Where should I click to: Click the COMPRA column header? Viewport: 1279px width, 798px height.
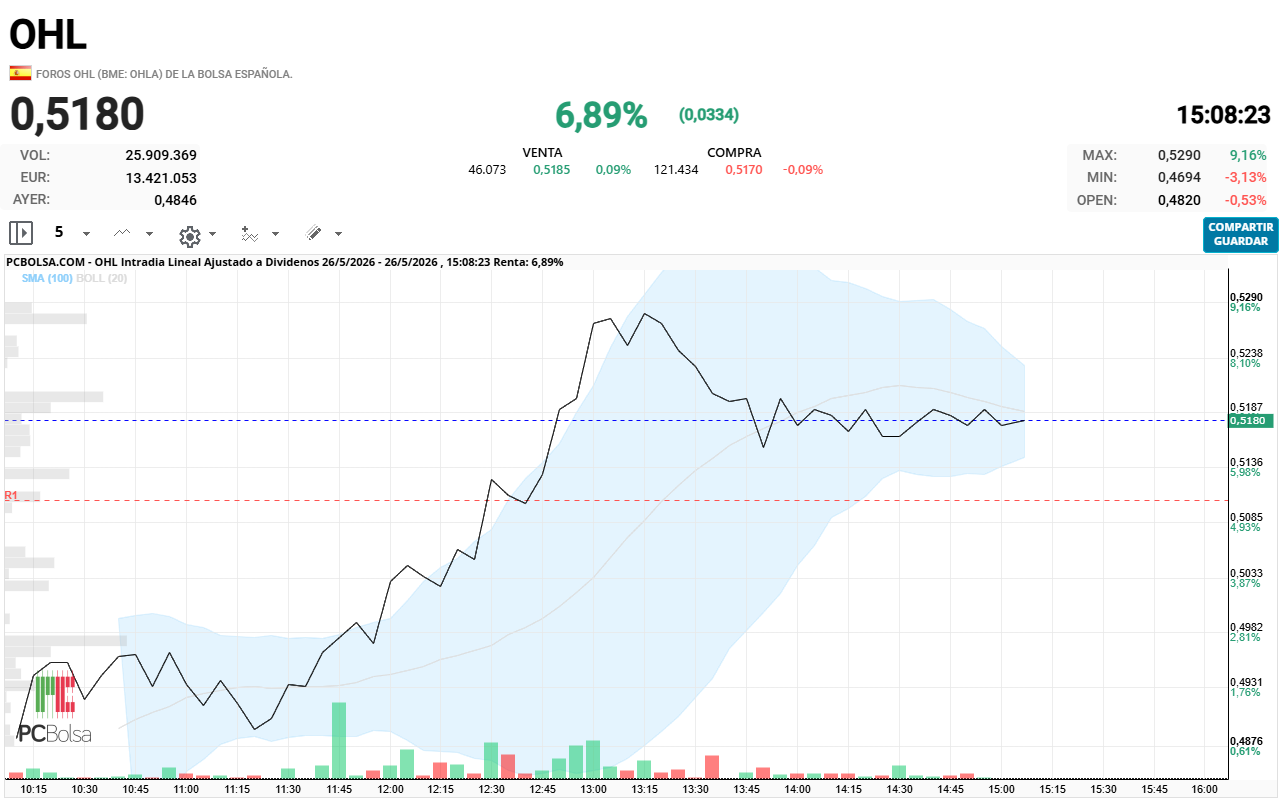[734, 153]
